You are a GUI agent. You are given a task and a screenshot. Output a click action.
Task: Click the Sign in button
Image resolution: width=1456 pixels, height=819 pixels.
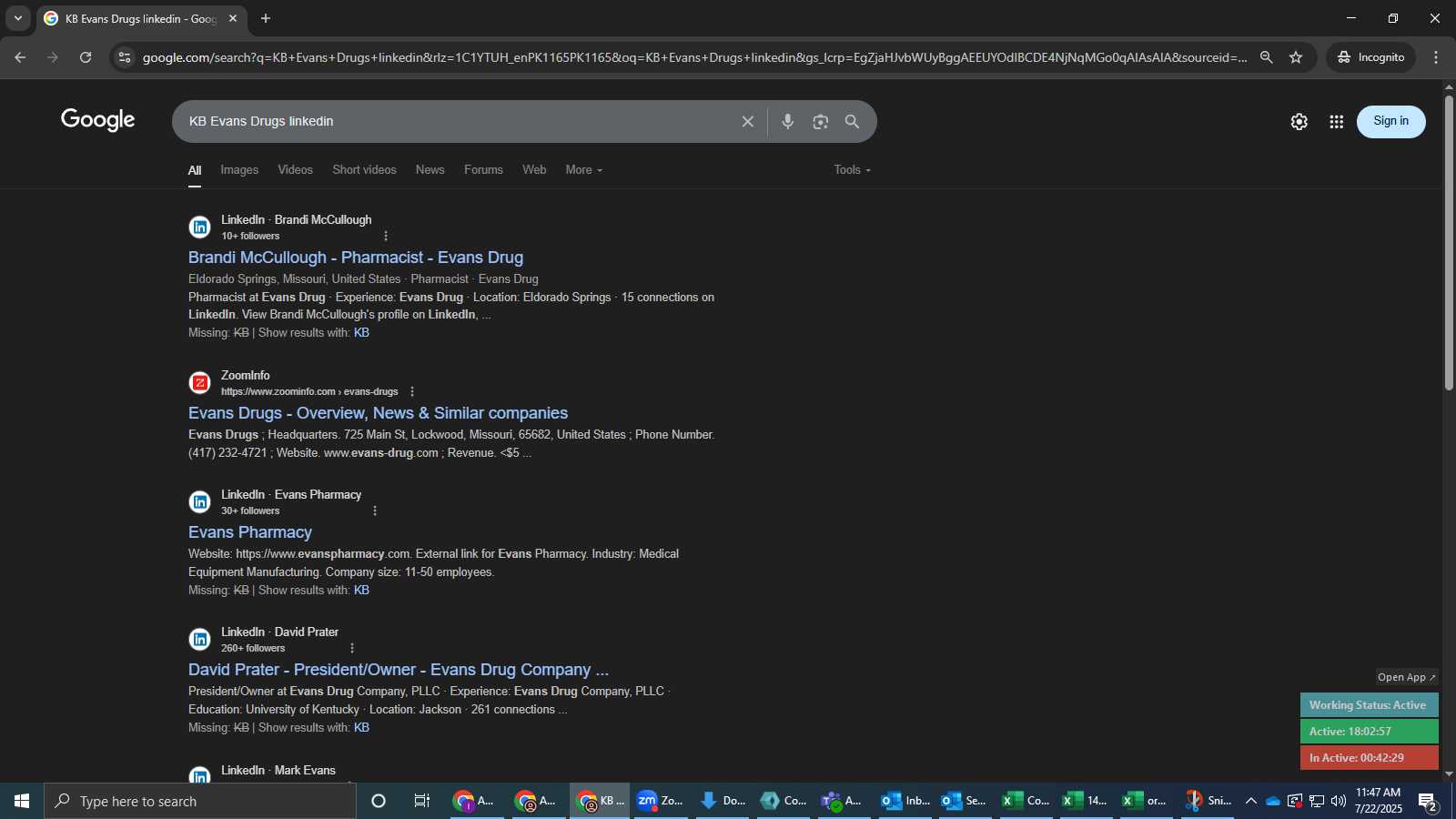[1391, 121]
